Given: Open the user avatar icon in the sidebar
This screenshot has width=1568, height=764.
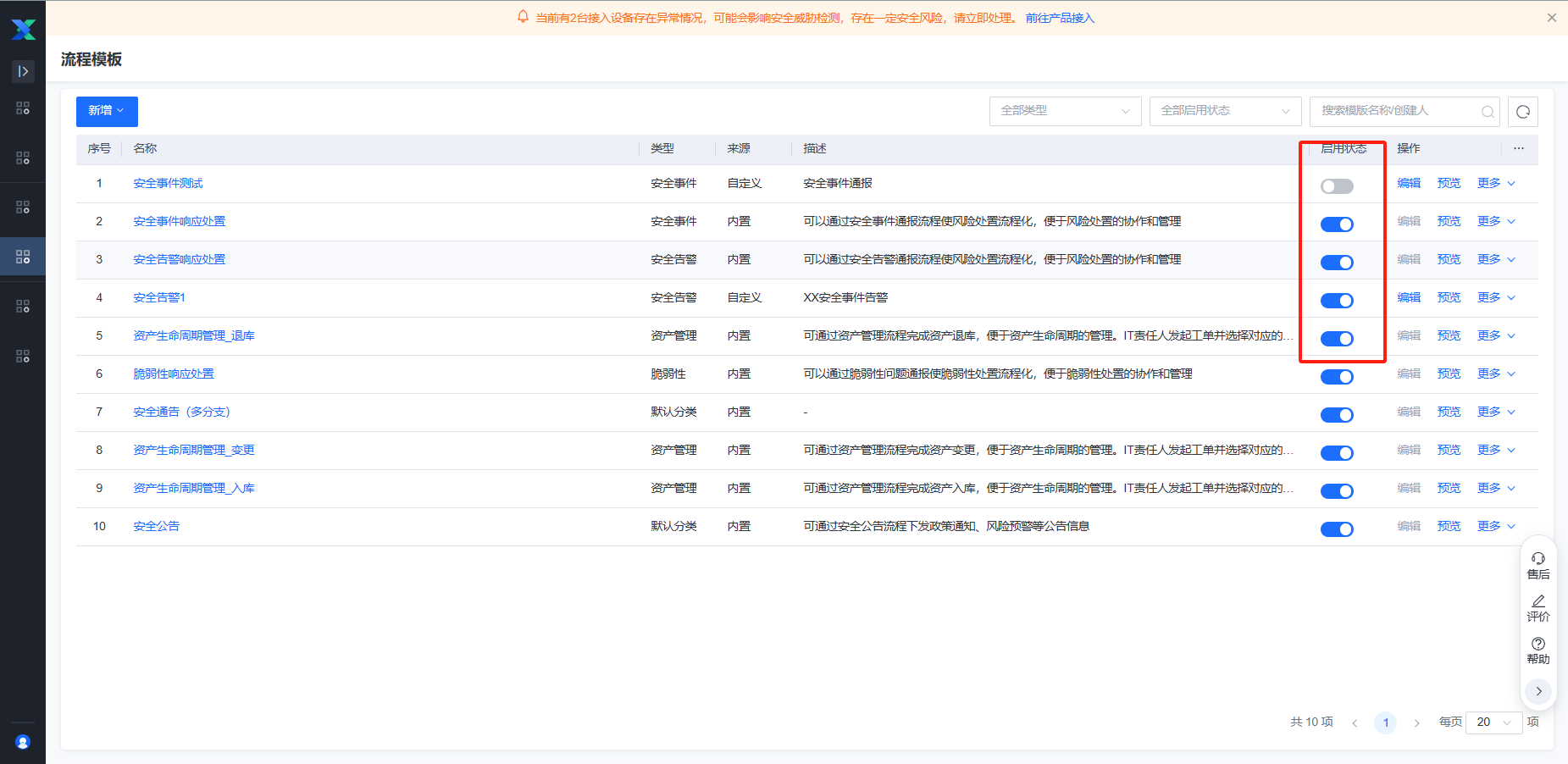Looking at the screenshot, I should [23, 742].
